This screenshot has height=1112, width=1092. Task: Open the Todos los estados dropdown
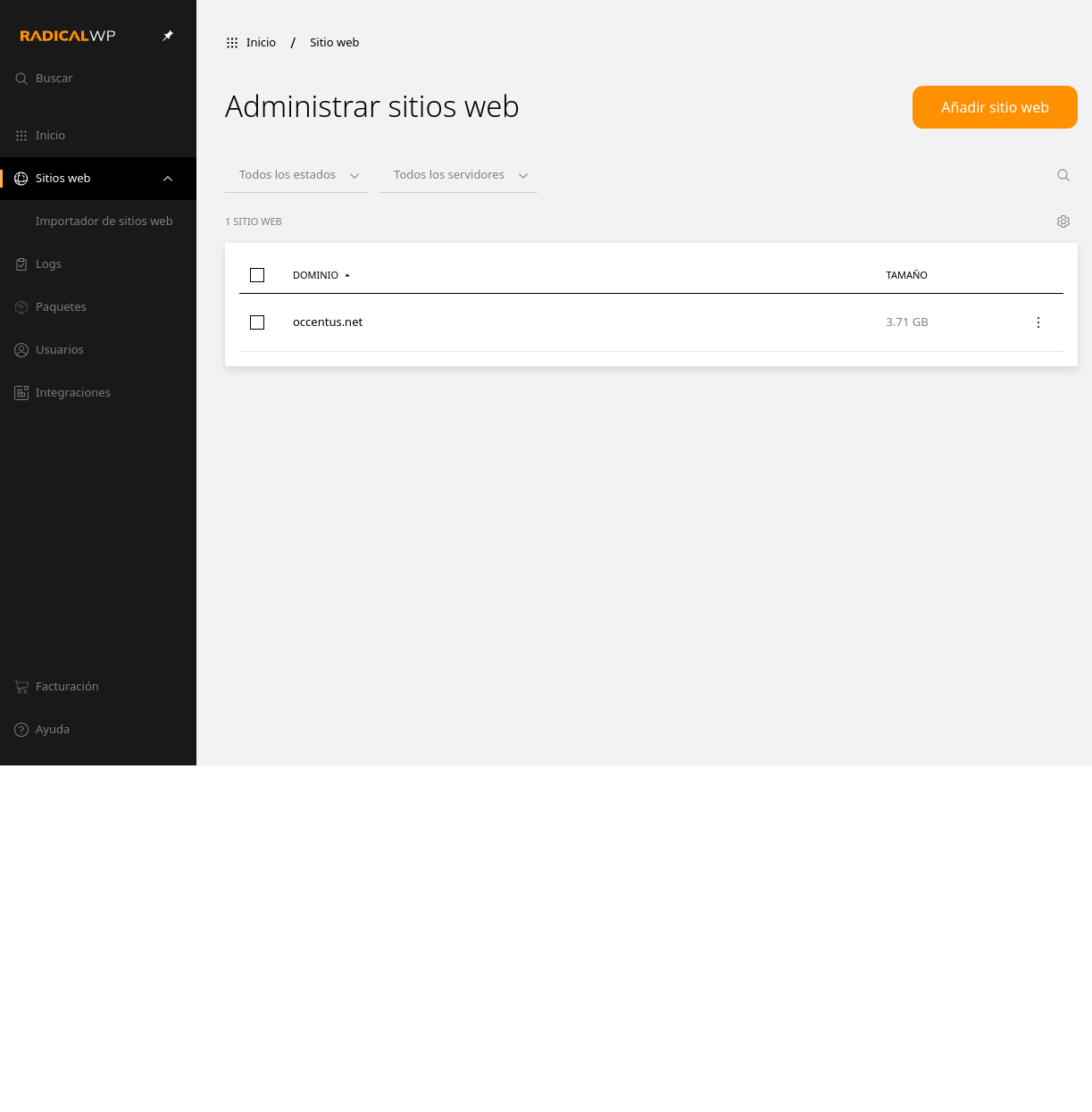point(296,174)
